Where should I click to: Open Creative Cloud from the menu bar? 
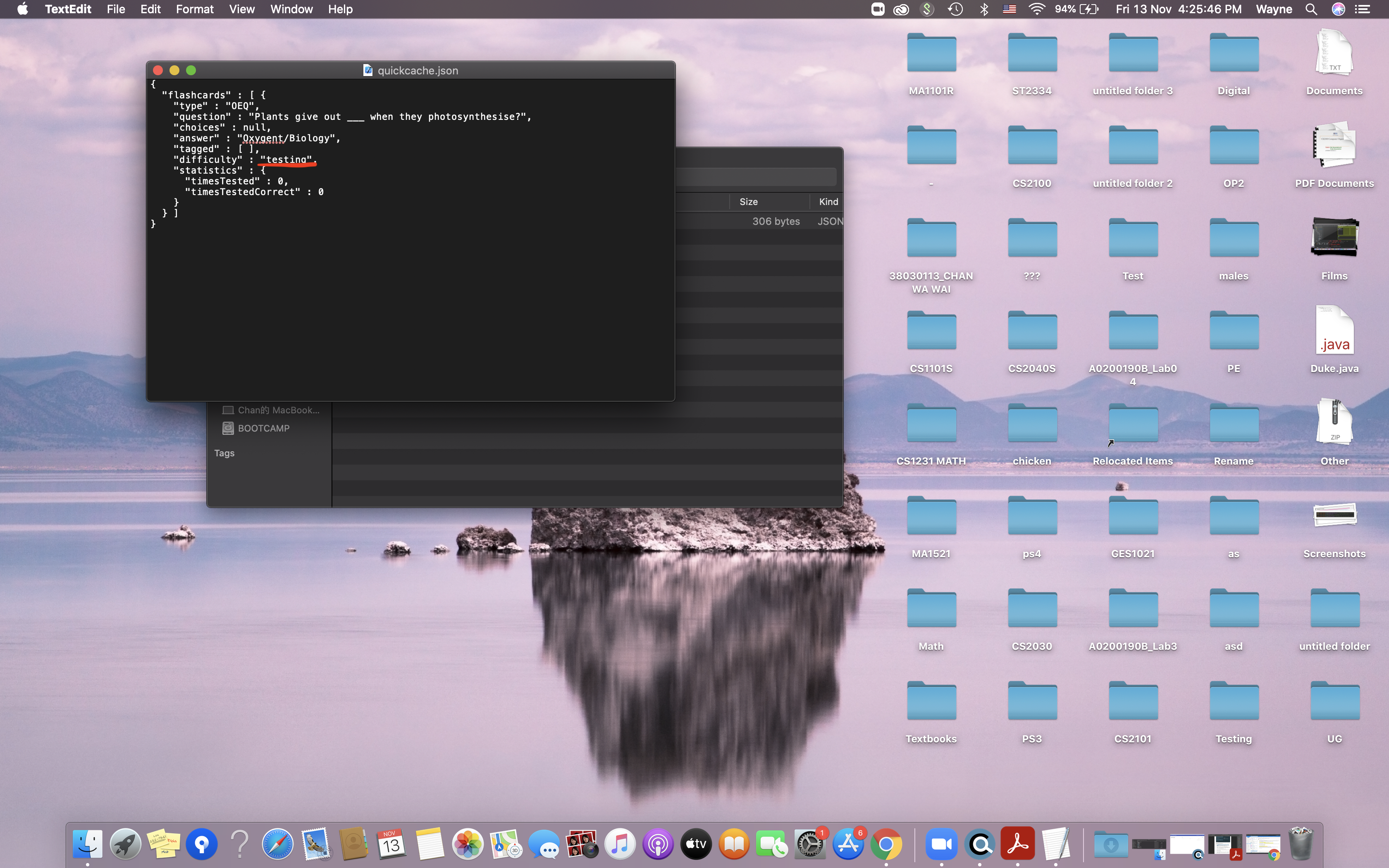tap(901, 9)
